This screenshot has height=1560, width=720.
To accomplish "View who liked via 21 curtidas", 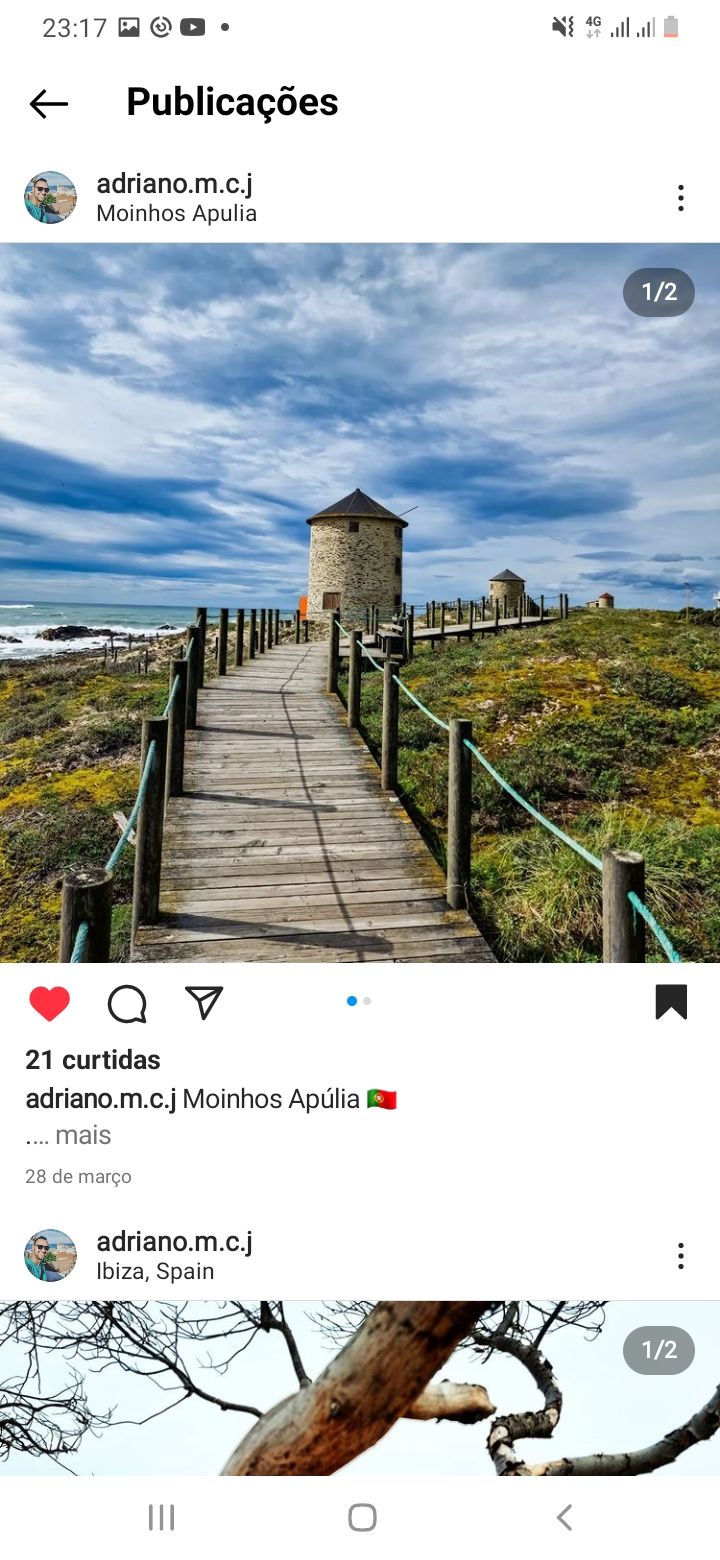I will click(93, 1060).
